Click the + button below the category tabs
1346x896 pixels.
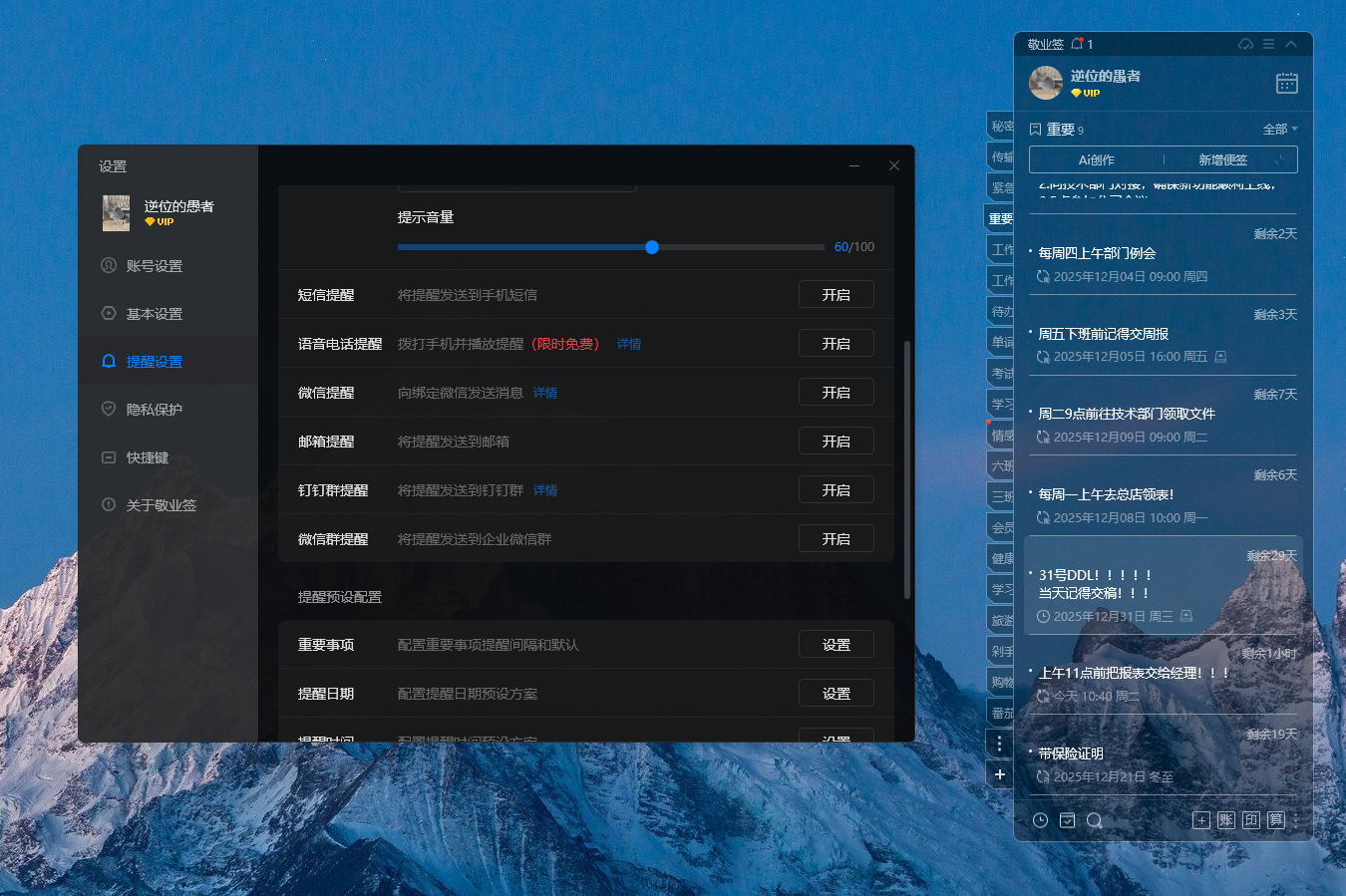[x=999, y=773]
